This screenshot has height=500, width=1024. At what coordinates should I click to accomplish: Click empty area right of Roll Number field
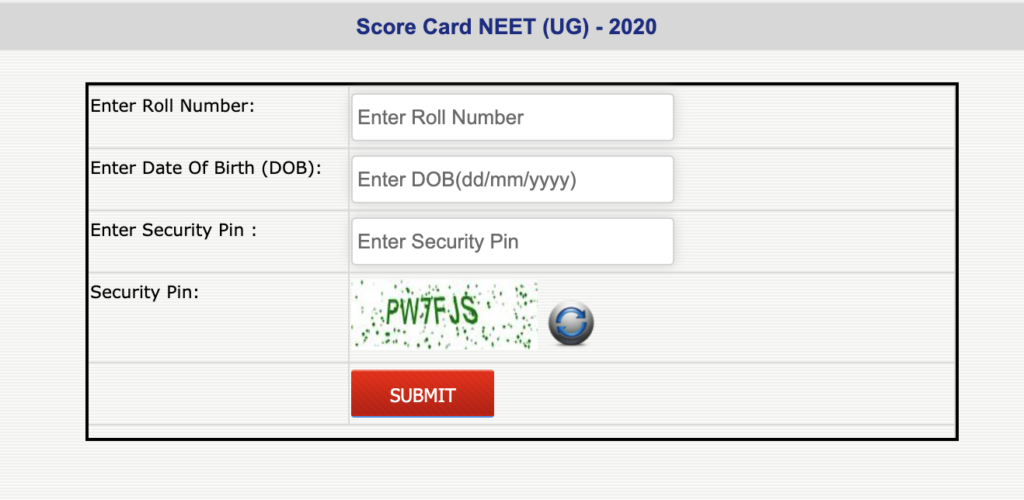tap(814, 117)
